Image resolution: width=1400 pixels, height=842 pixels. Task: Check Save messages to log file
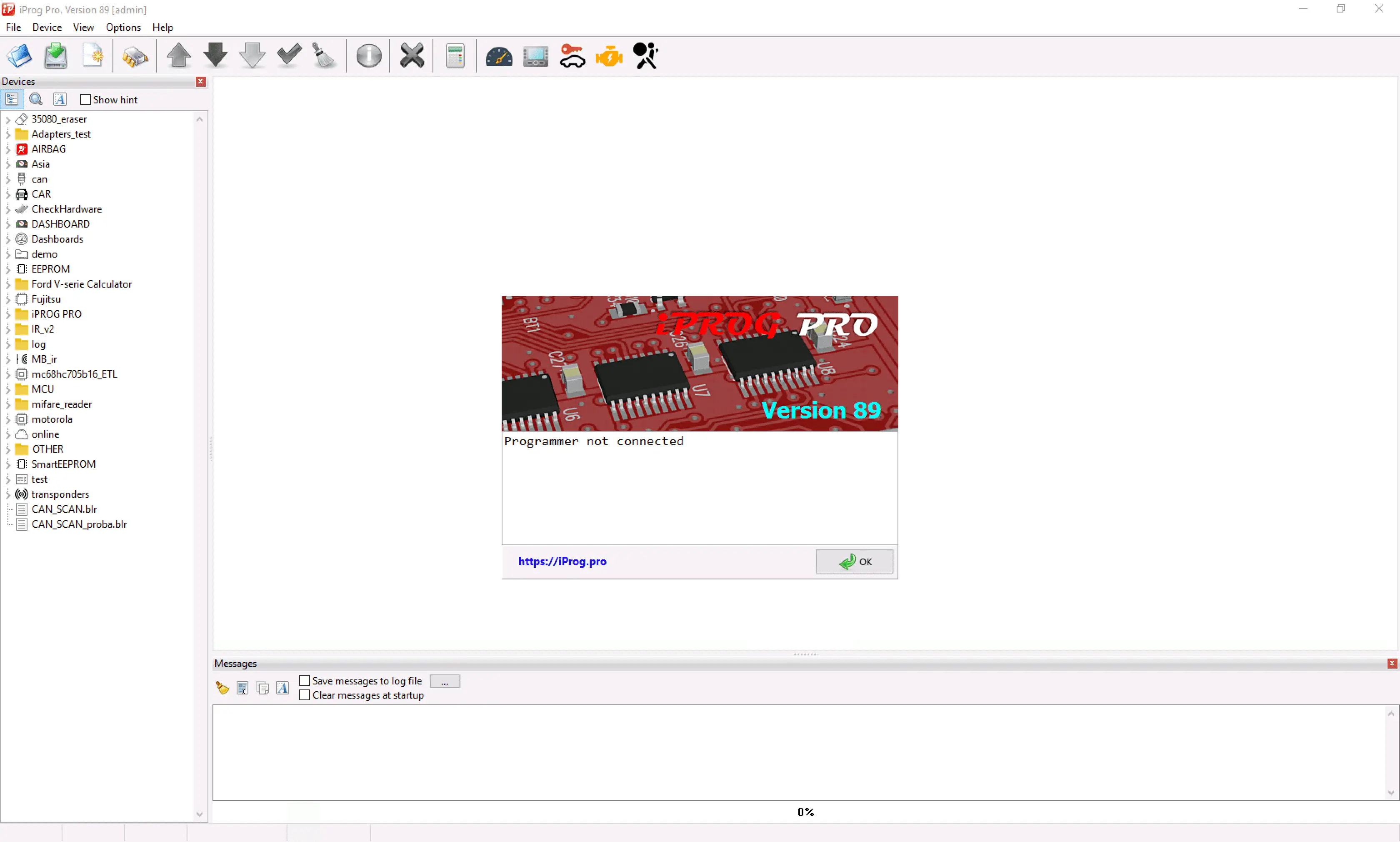305,681
